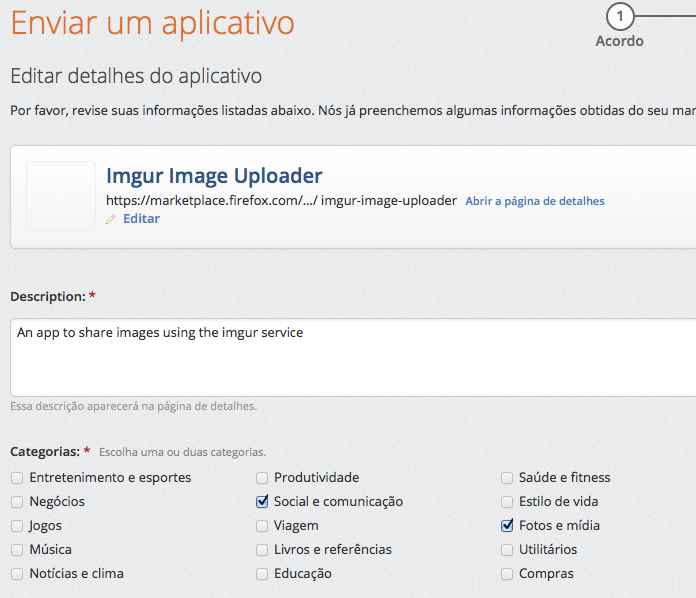Viewport: 696px width, 598px height.
Task: Click inside the Description text area
Action: [350, 357]
